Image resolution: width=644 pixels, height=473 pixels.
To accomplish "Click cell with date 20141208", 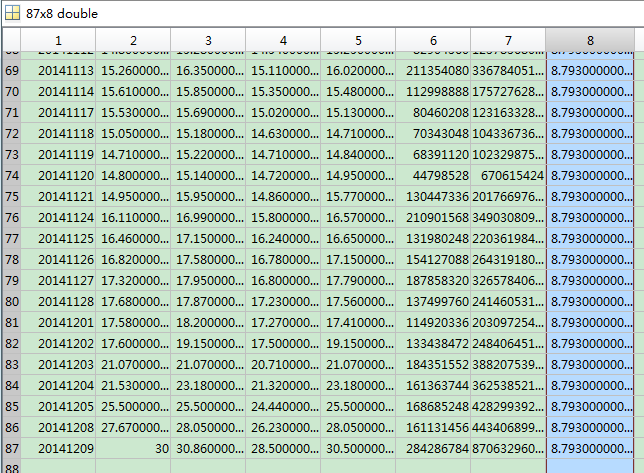I will (x=58, y=427).
